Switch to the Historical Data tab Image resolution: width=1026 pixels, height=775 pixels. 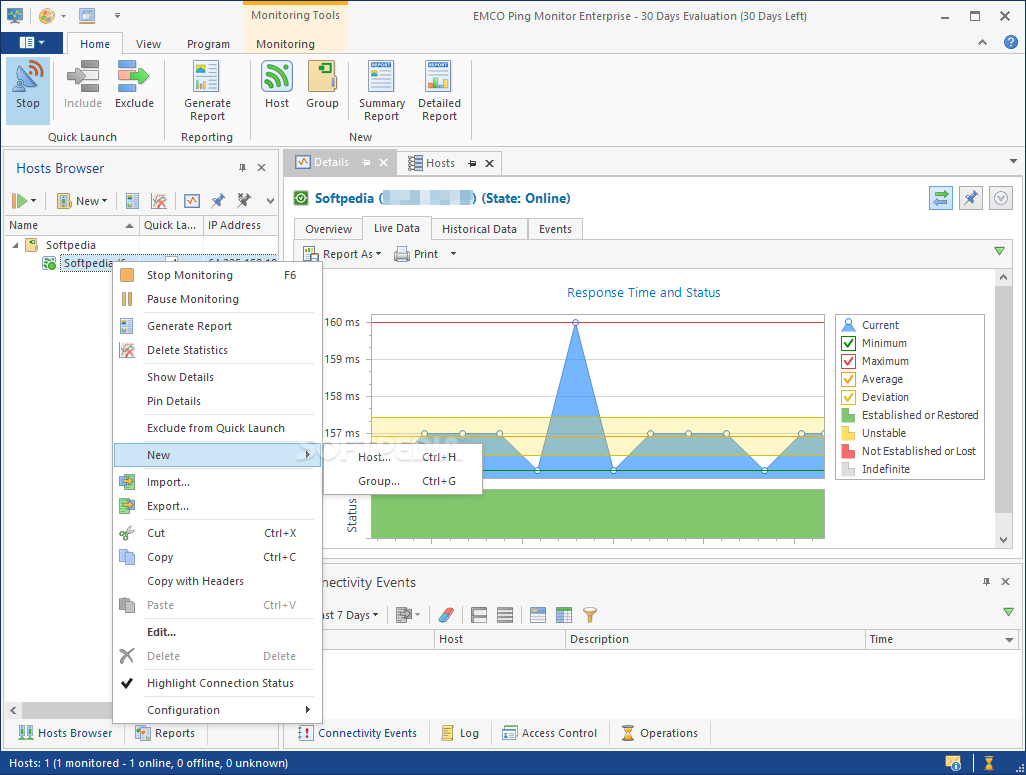[x=479, y=229]
